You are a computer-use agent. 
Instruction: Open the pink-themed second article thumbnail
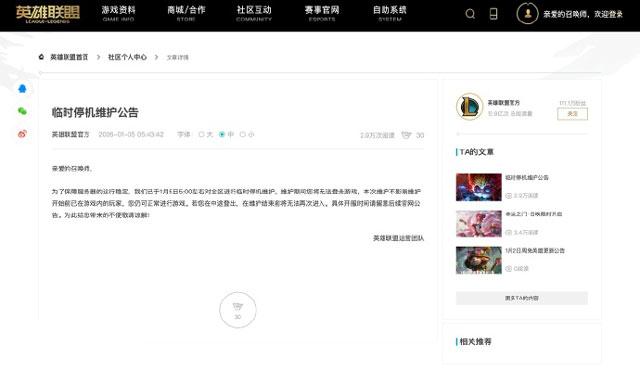click(x=479, y=224)
